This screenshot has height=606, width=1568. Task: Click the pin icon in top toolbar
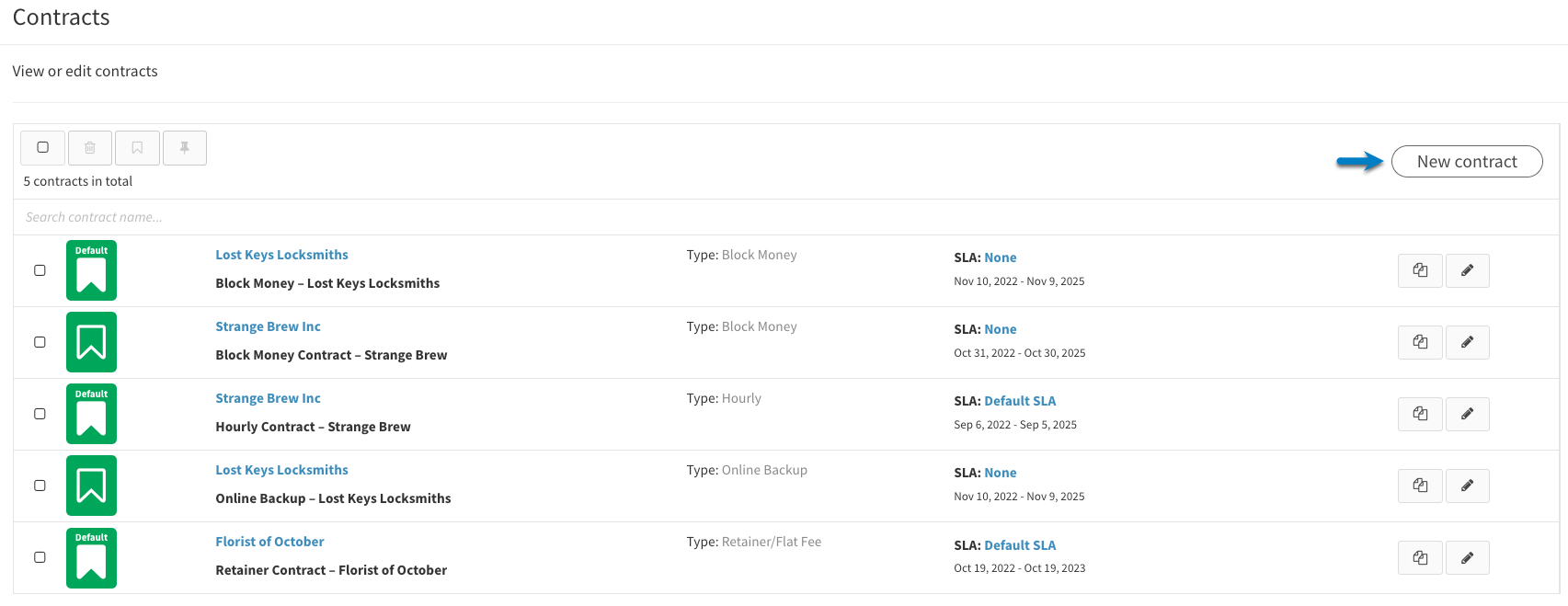point(185,148)
